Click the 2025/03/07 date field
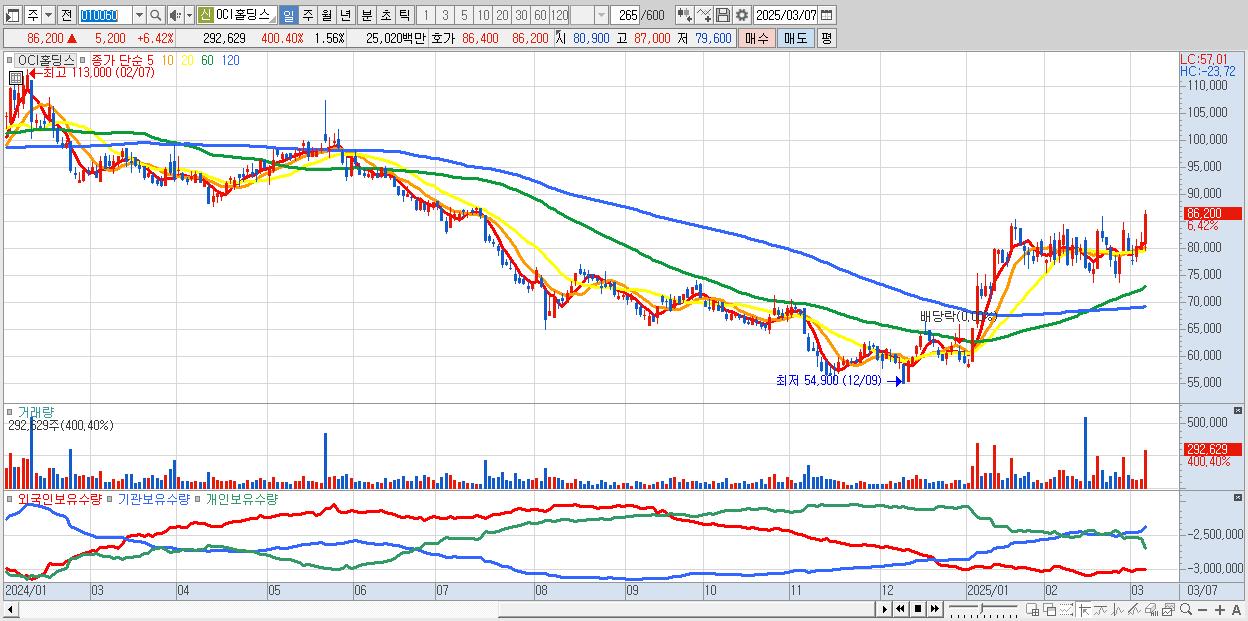This screenshot has height=621, width=1248. pos(787,16)
